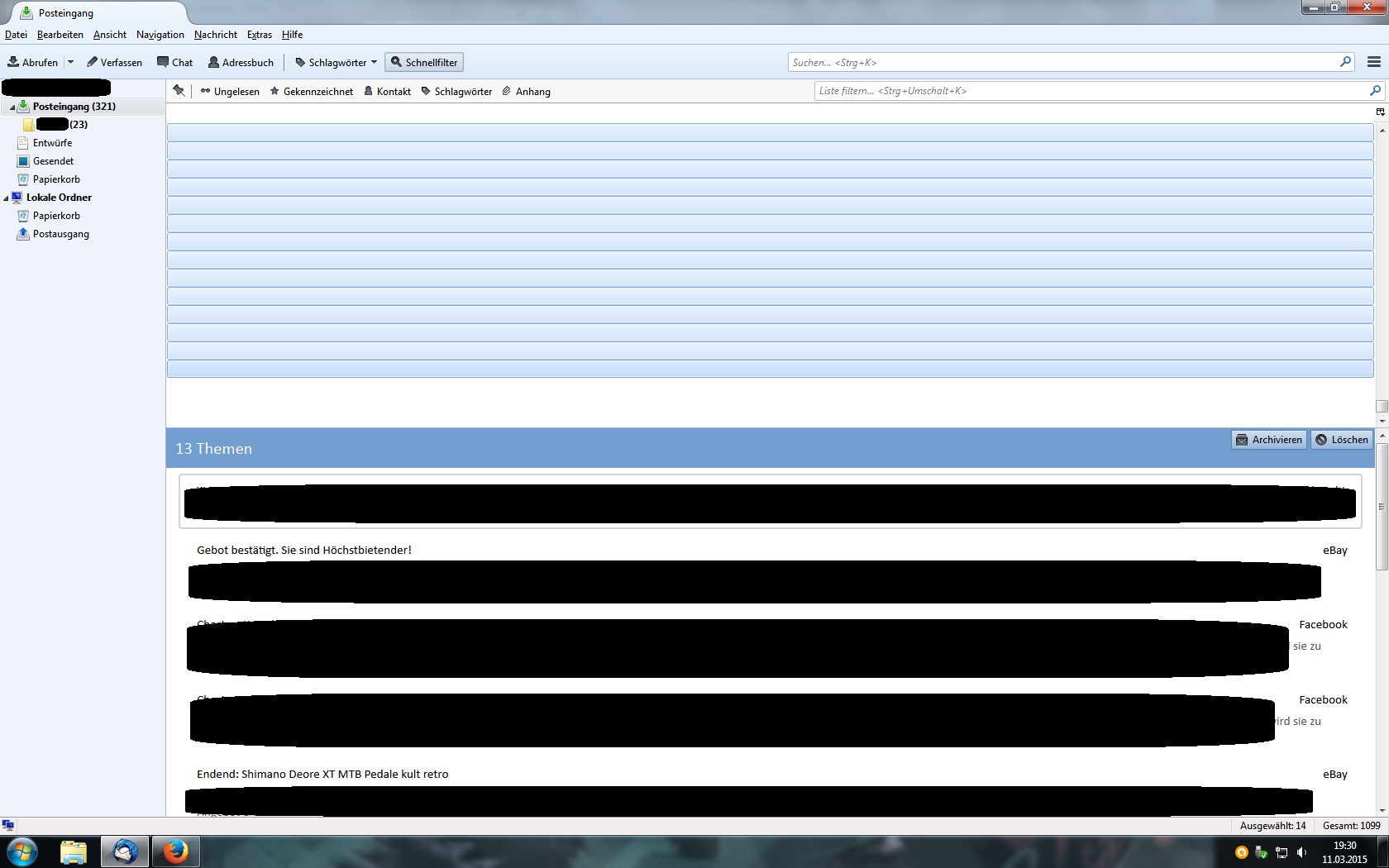
Task: Click the Entwürfe drafts folder icon
Action: [x=23, y=143]
